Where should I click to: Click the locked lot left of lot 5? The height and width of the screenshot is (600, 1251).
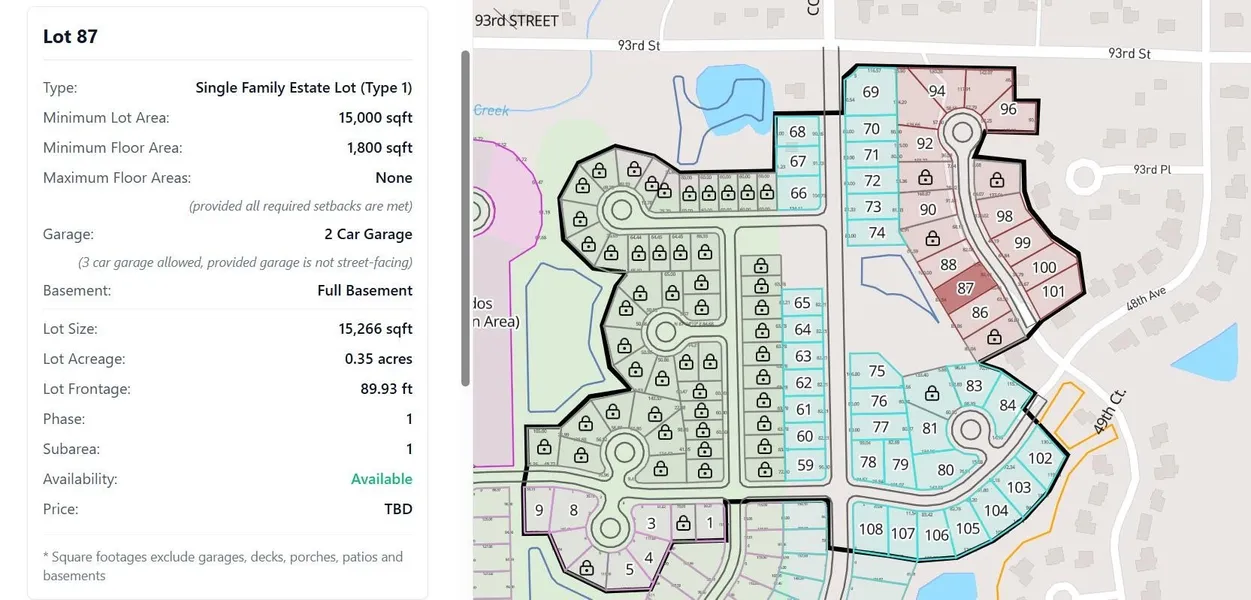coord(586,568)
